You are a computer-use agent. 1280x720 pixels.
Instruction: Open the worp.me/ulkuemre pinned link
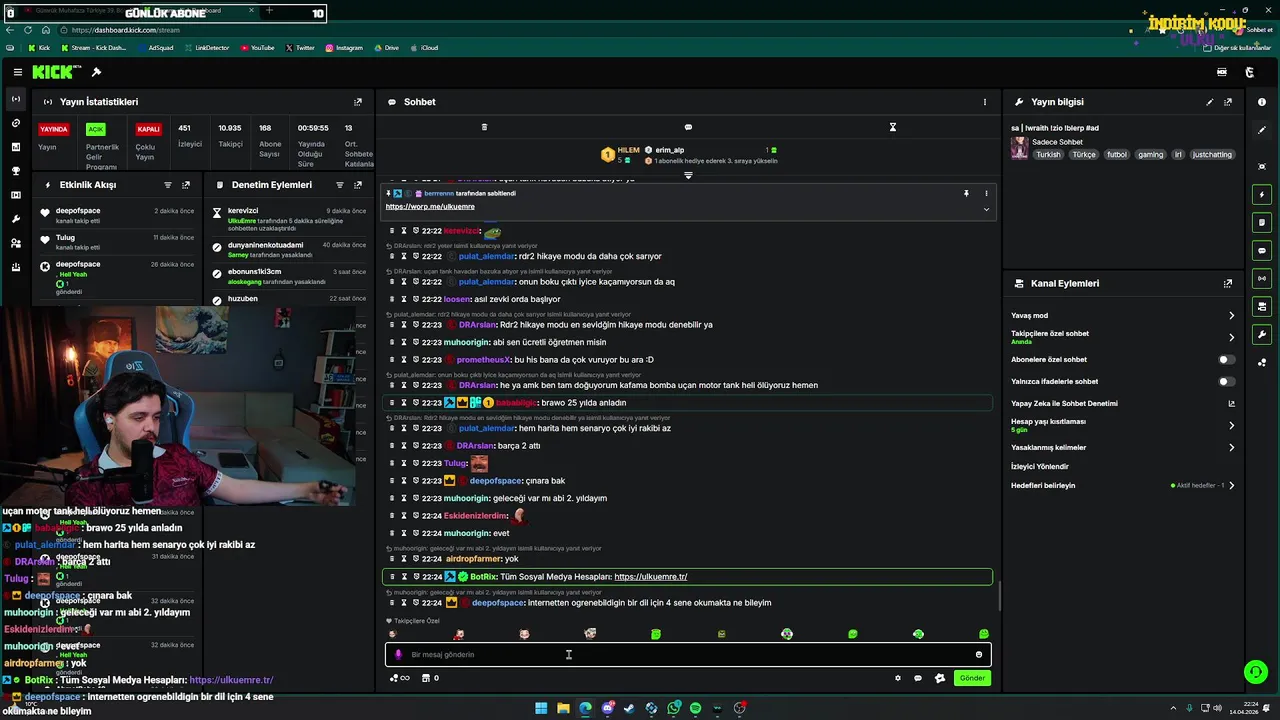click(430, 206)
